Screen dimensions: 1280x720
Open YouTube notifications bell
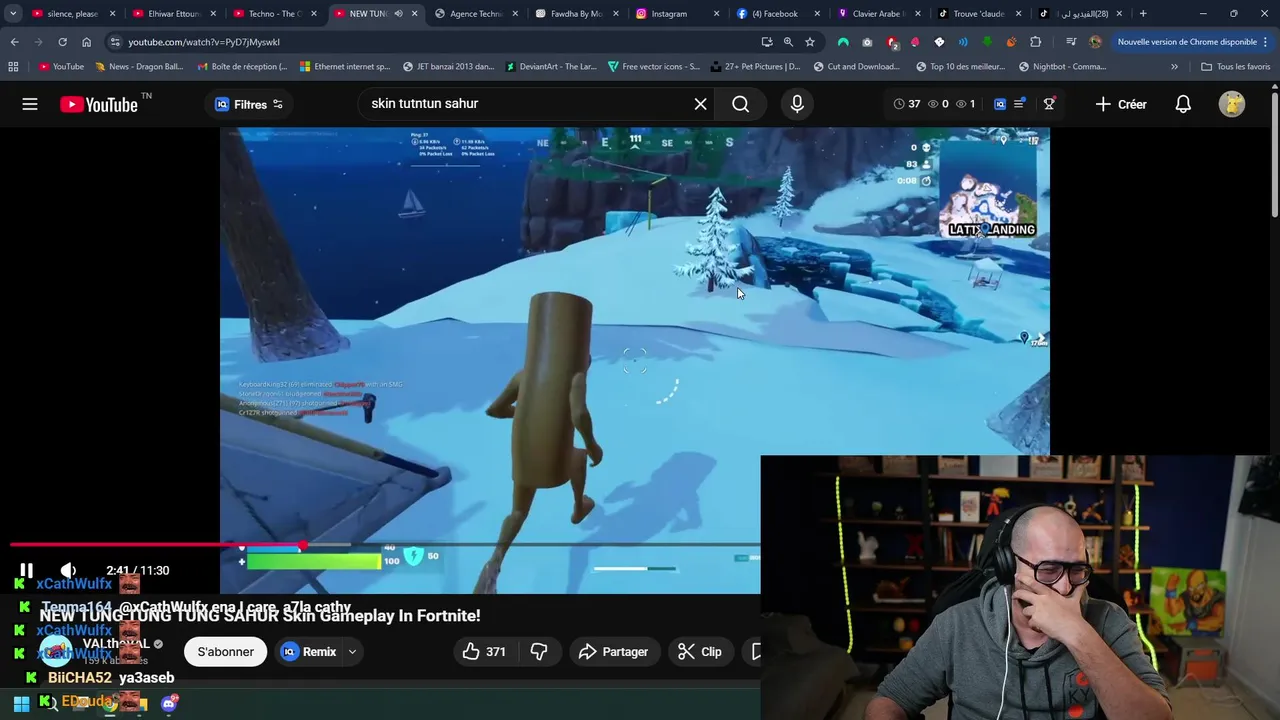click(1183, 104)
